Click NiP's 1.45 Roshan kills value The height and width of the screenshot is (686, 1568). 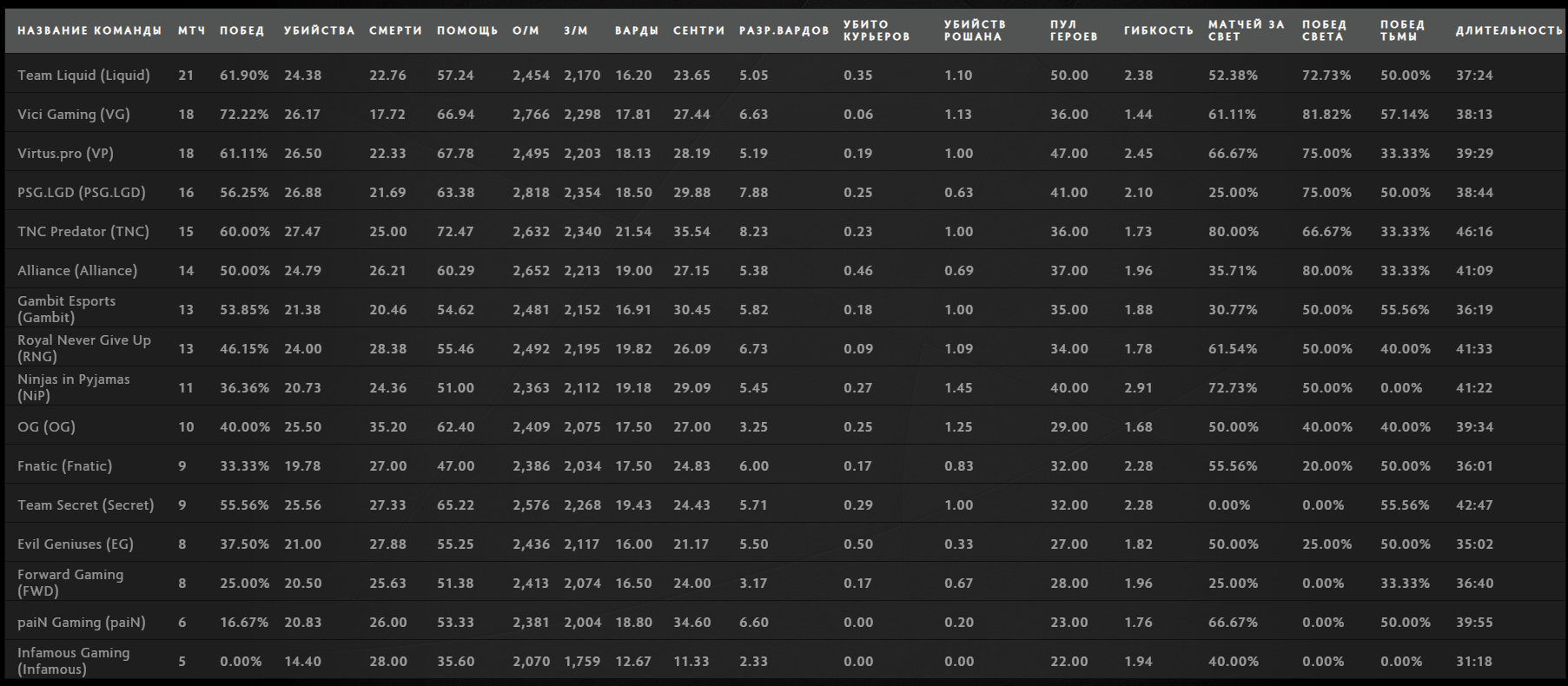[x=959, y=388]
